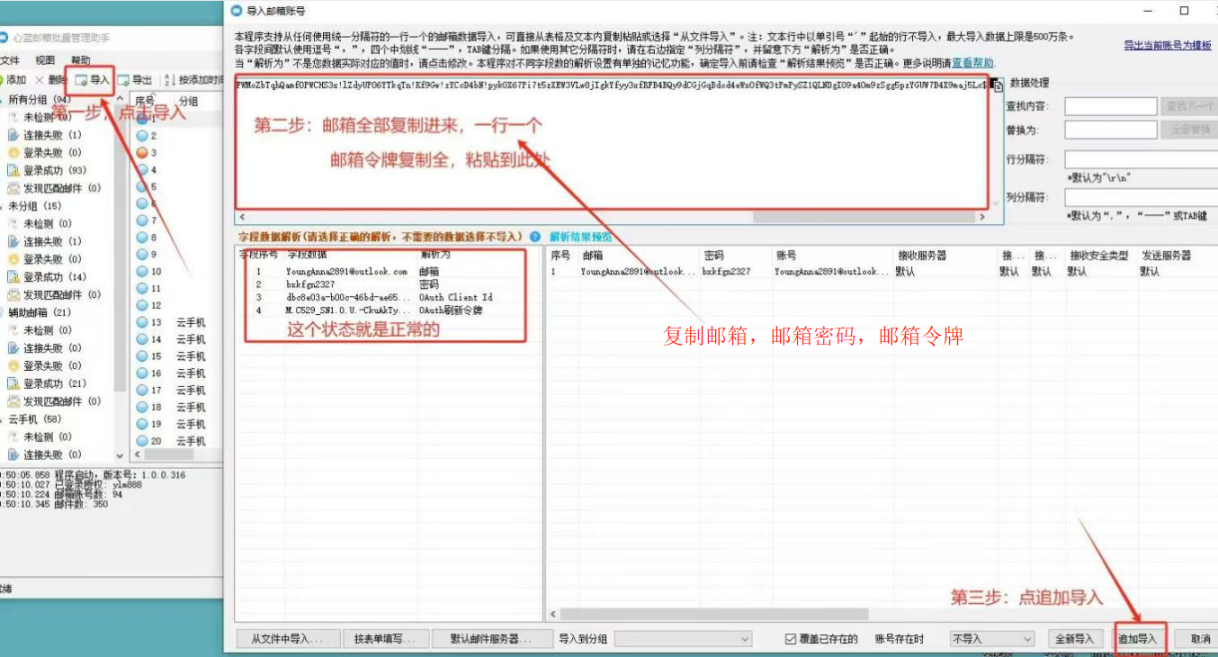The image size is (1218, 657).
Task: Click the blue status icon of row 16
Action: tap(142, 373)
